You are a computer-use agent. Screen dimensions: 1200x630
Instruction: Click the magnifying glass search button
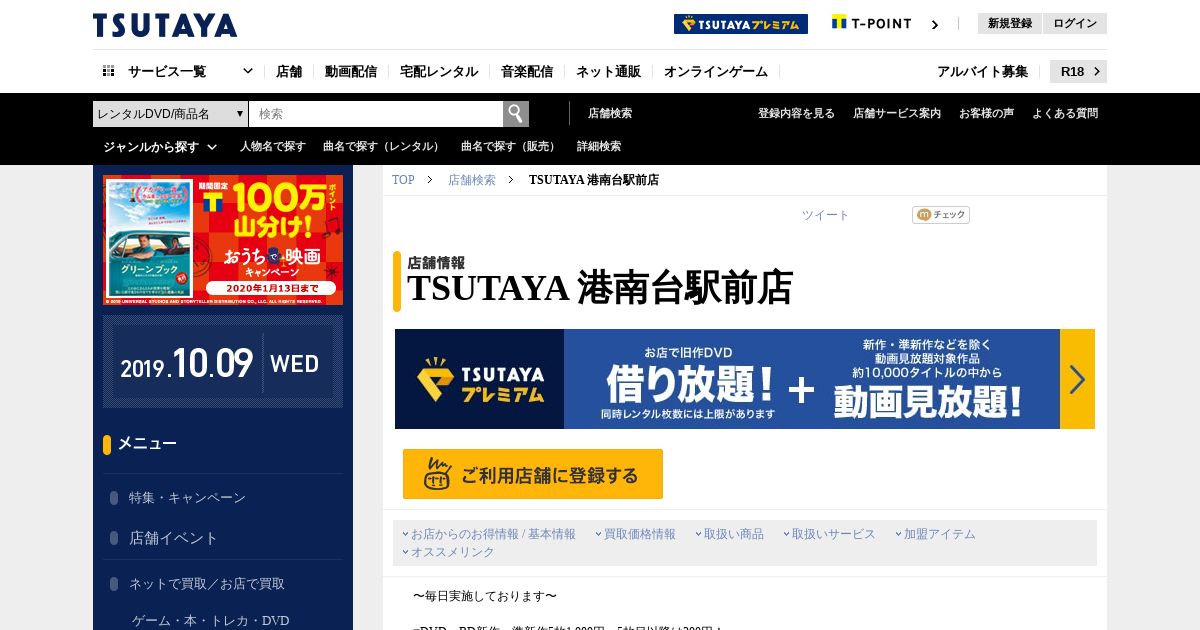(516, 114)
